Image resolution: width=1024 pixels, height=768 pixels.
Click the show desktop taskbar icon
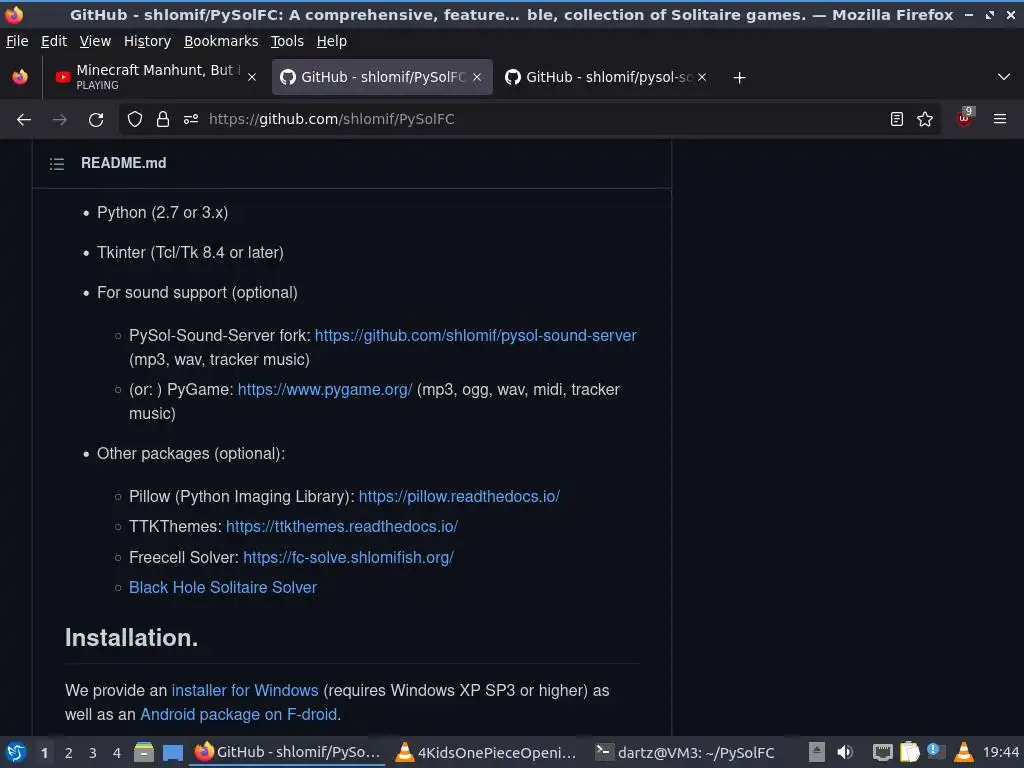pos(172,753)
